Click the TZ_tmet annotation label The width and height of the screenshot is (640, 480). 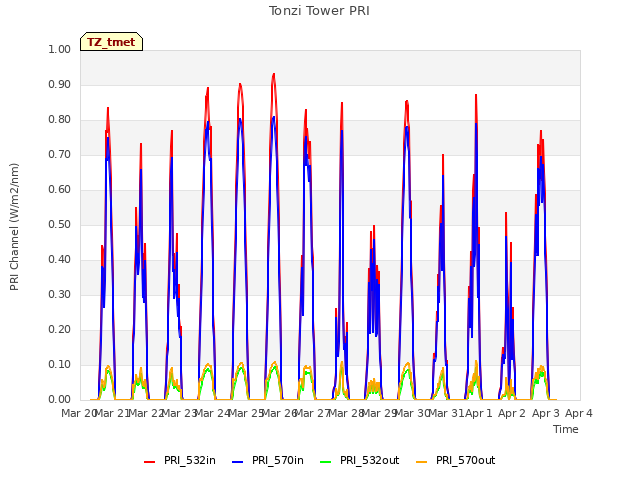111,42
